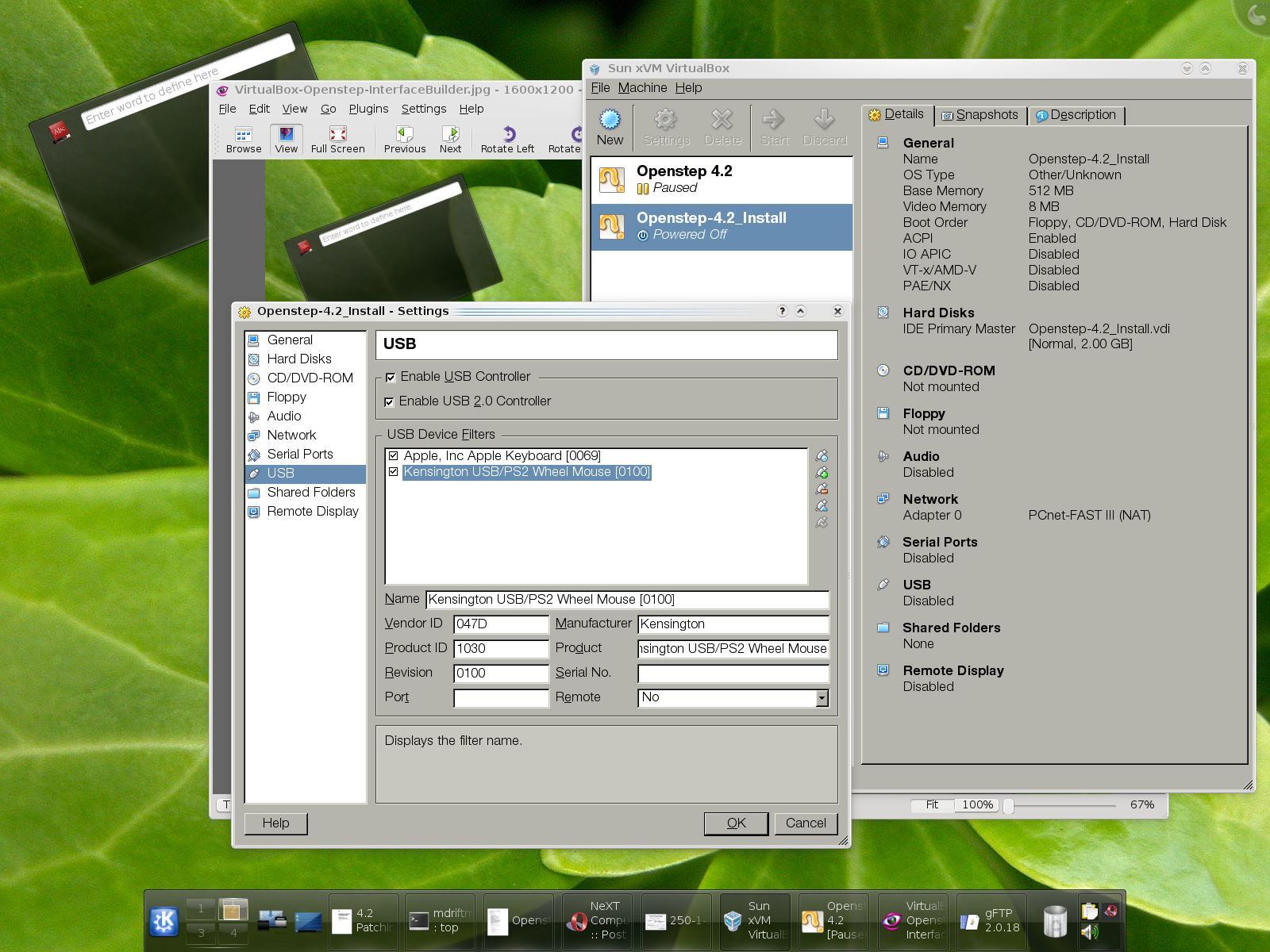Screen dimensions: 1270x952
Task: Select Rotate Left in the image viewer toolbar
Action: click(x=506, y=140)
